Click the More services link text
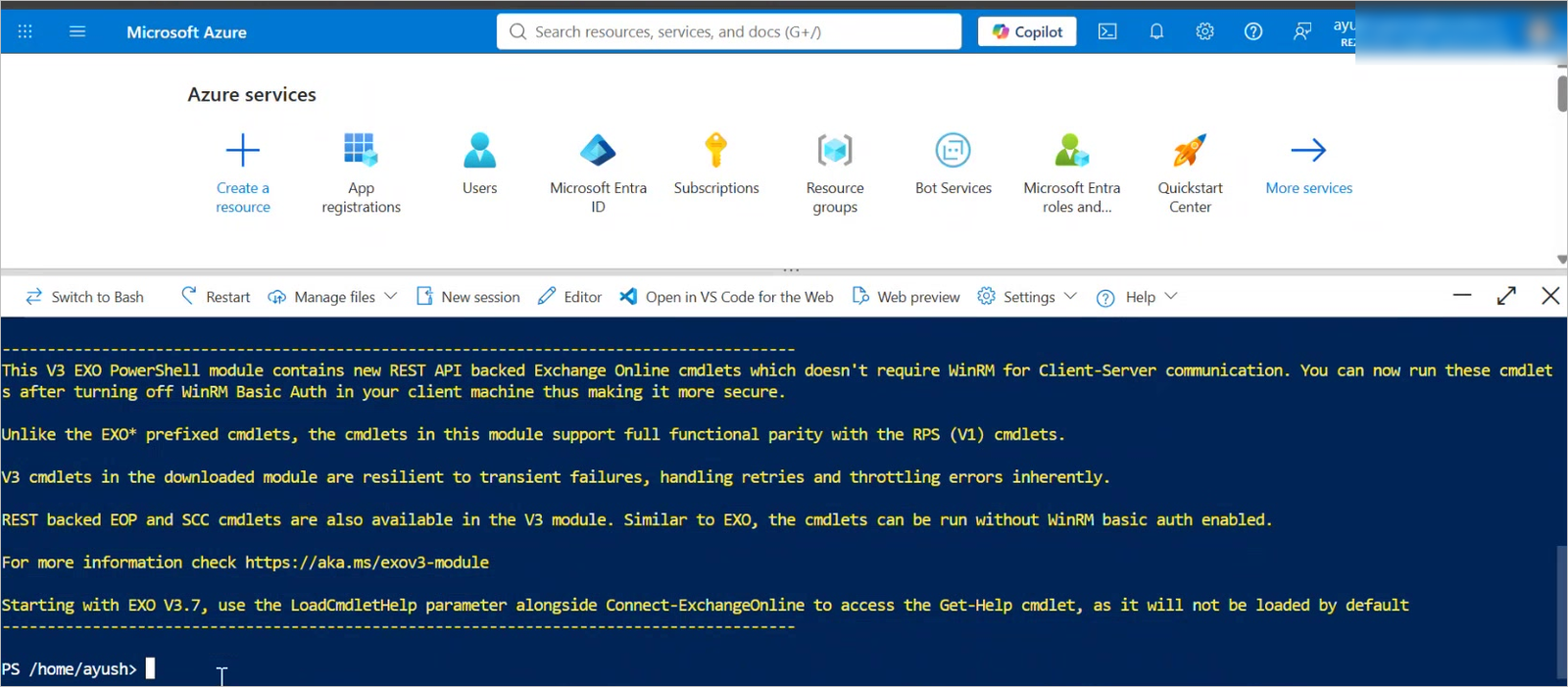 click(x=1308, y=188)
